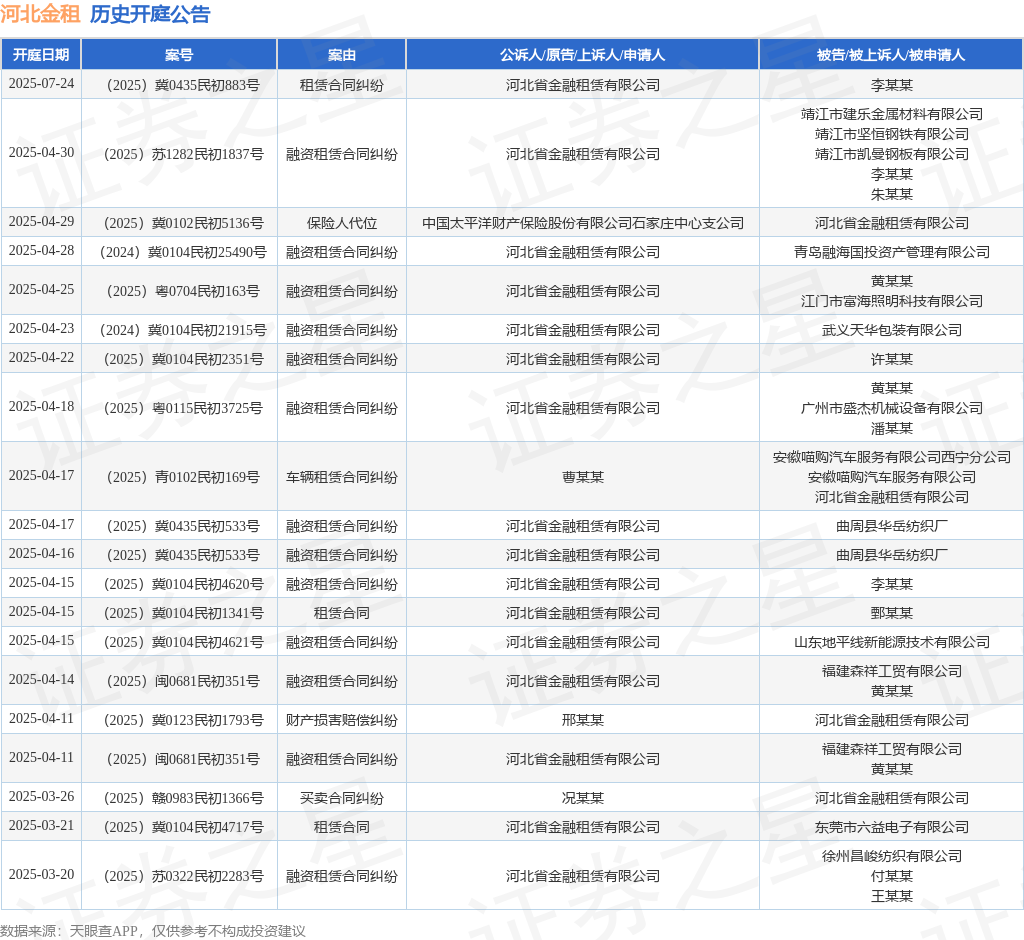Click defendant 江门市富海照明科技有限公司
This screenshot has height=940, width=1024.
[x=891, y=301]
